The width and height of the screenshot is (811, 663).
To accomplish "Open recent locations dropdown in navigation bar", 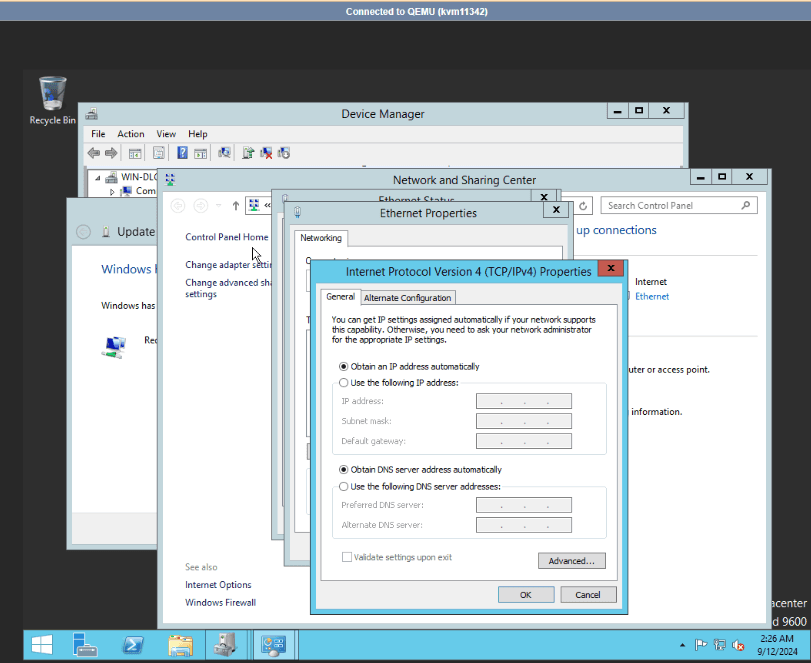I will click(219, 206).
